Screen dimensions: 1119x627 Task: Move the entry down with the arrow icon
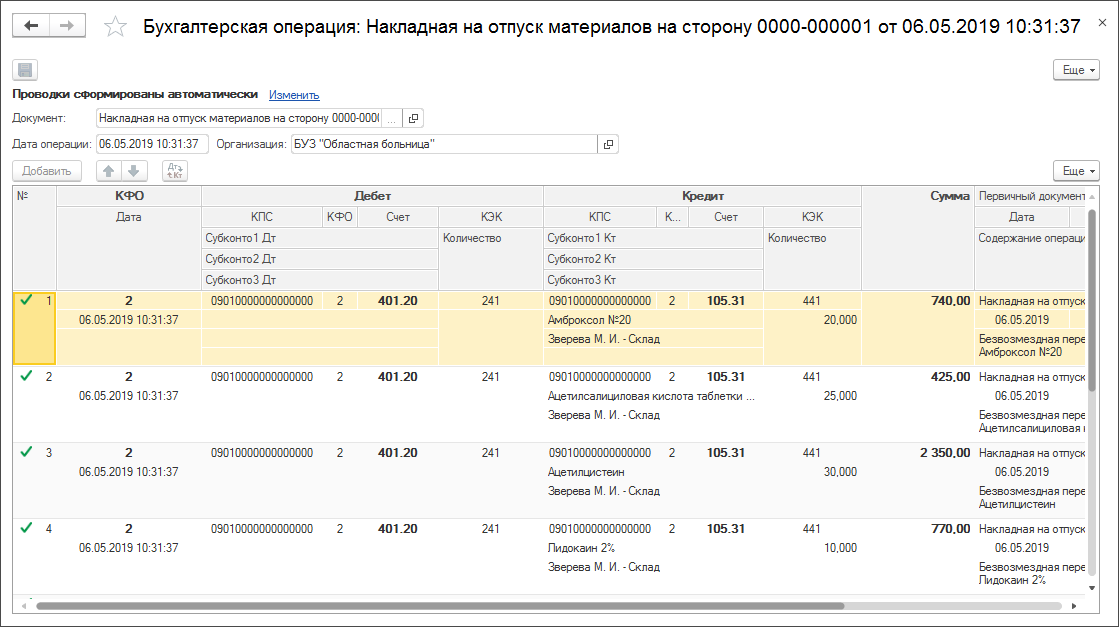click(x=134, y=171)
